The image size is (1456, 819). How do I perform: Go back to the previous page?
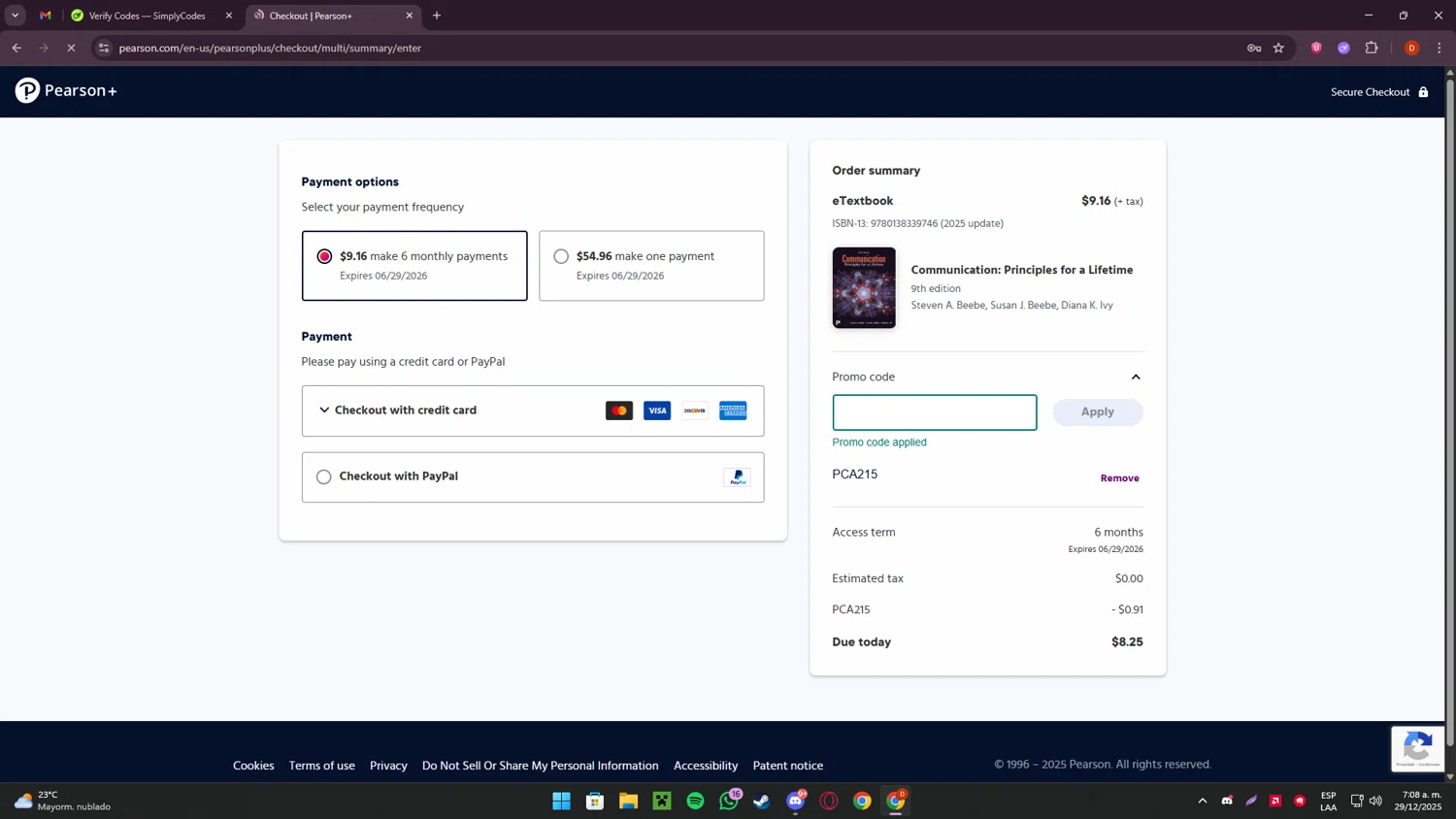pos(17,48)
